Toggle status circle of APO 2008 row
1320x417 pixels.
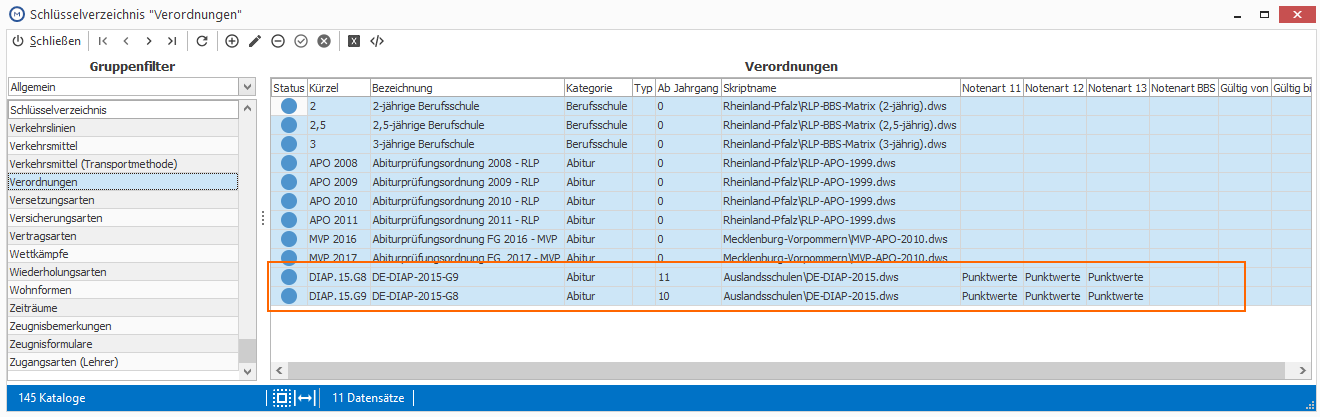289,161
